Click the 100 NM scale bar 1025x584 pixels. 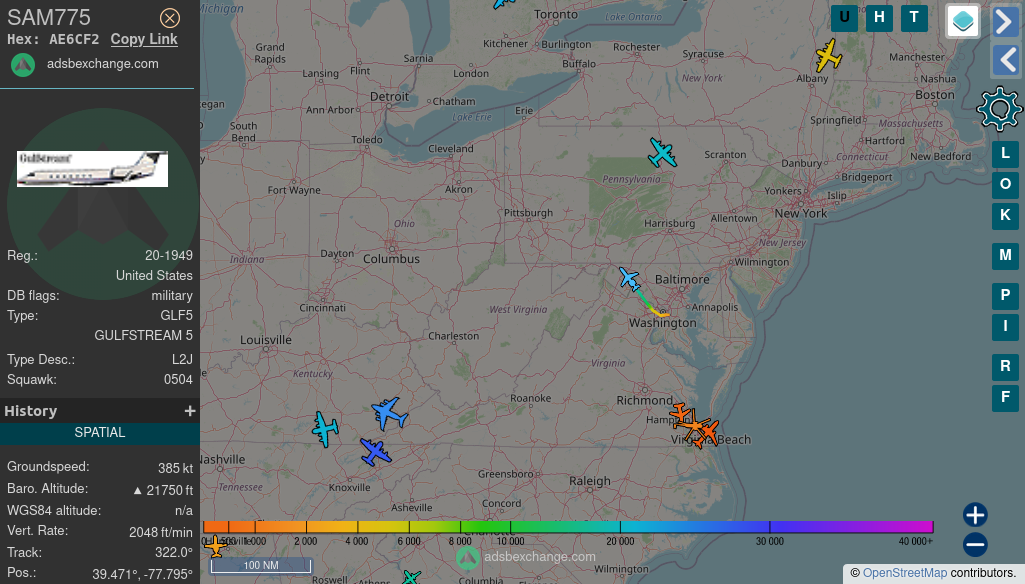tap(261, 566)
